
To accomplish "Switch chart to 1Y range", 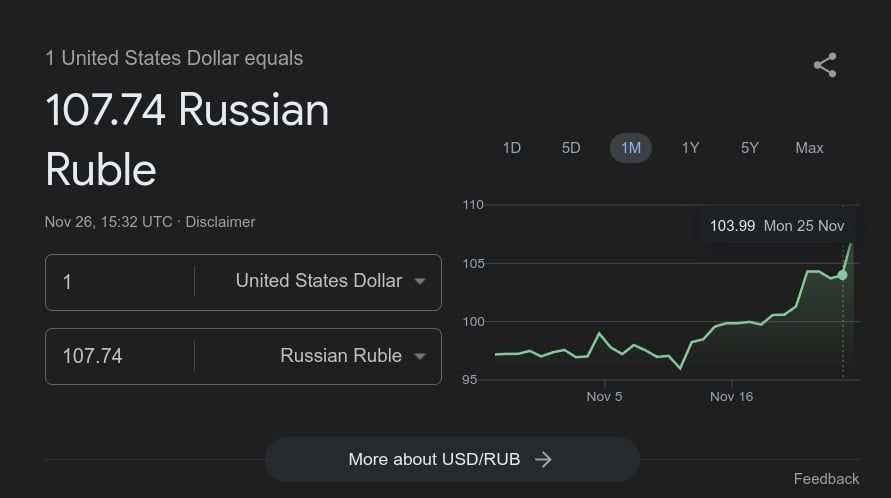I will (x=690, y=148).
